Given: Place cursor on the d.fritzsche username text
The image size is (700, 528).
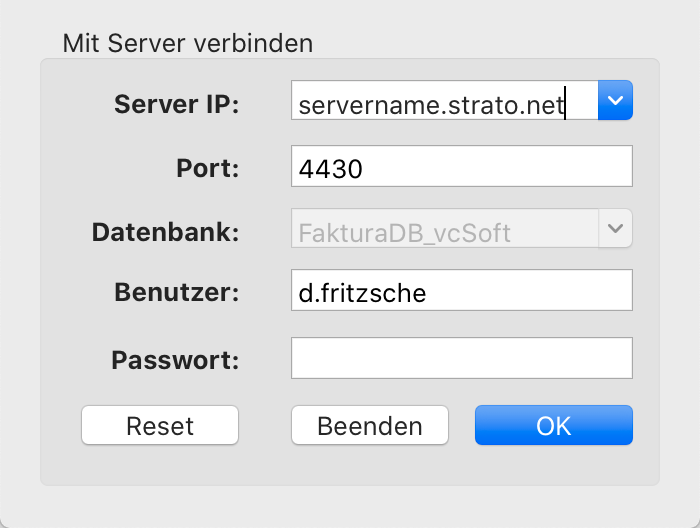Looking at the screenshot, I should 362,293.
